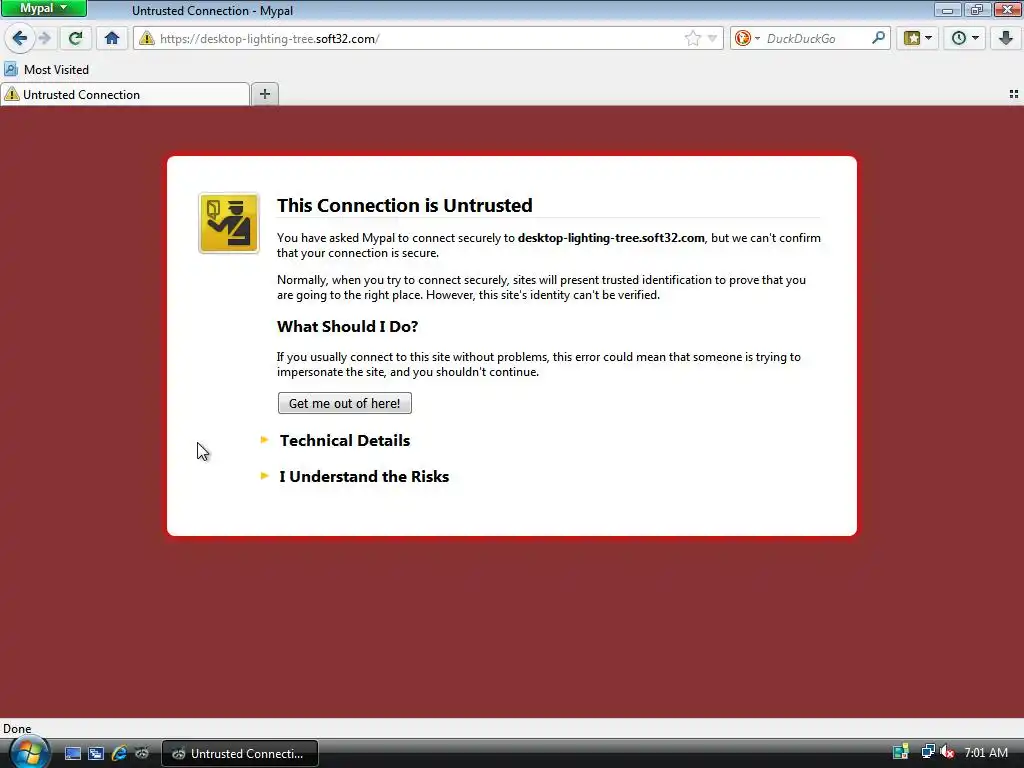This screenshot has height=768, width=1024.
Task: Select the Untrusted Connection tab
Action: [x=125, y=95]
